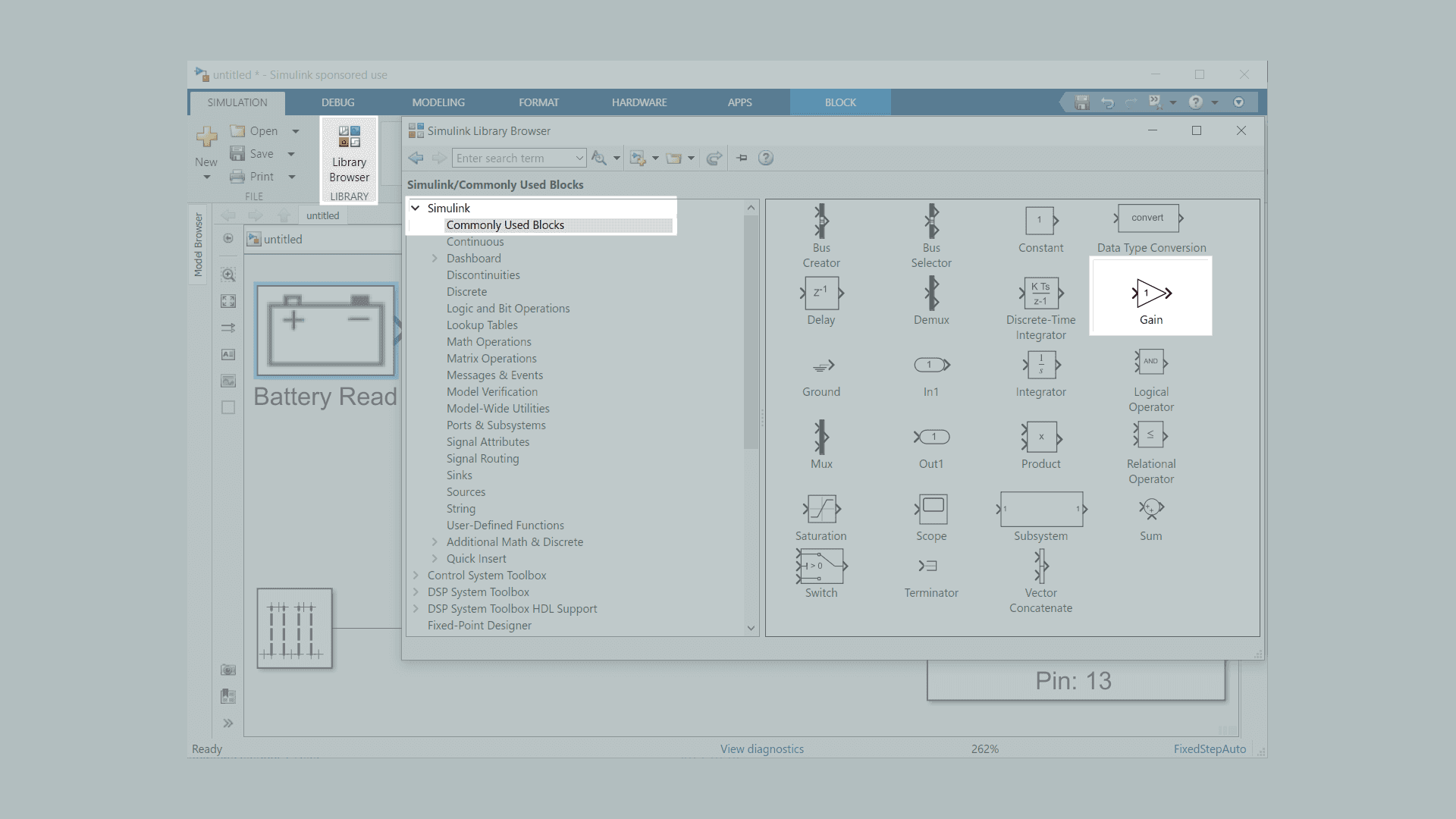Select the Integrator block
1456x819 pixels.
[x=1040, y=366]
